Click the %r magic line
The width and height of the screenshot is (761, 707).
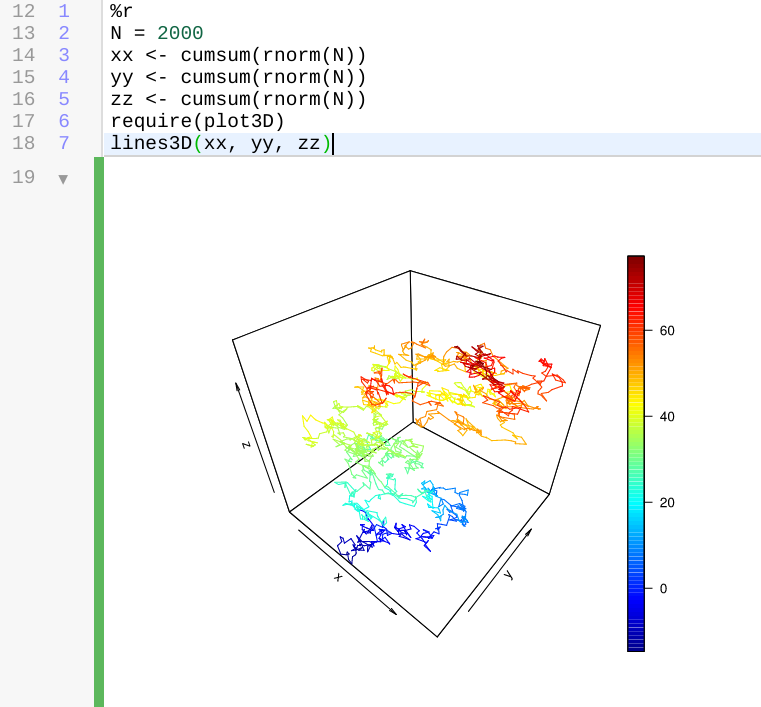(122, 12)
